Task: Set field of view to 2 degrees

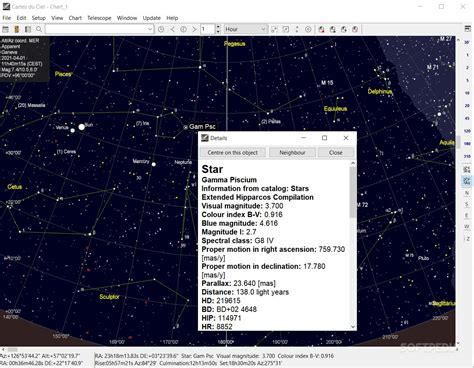Action: pos(467,68)
